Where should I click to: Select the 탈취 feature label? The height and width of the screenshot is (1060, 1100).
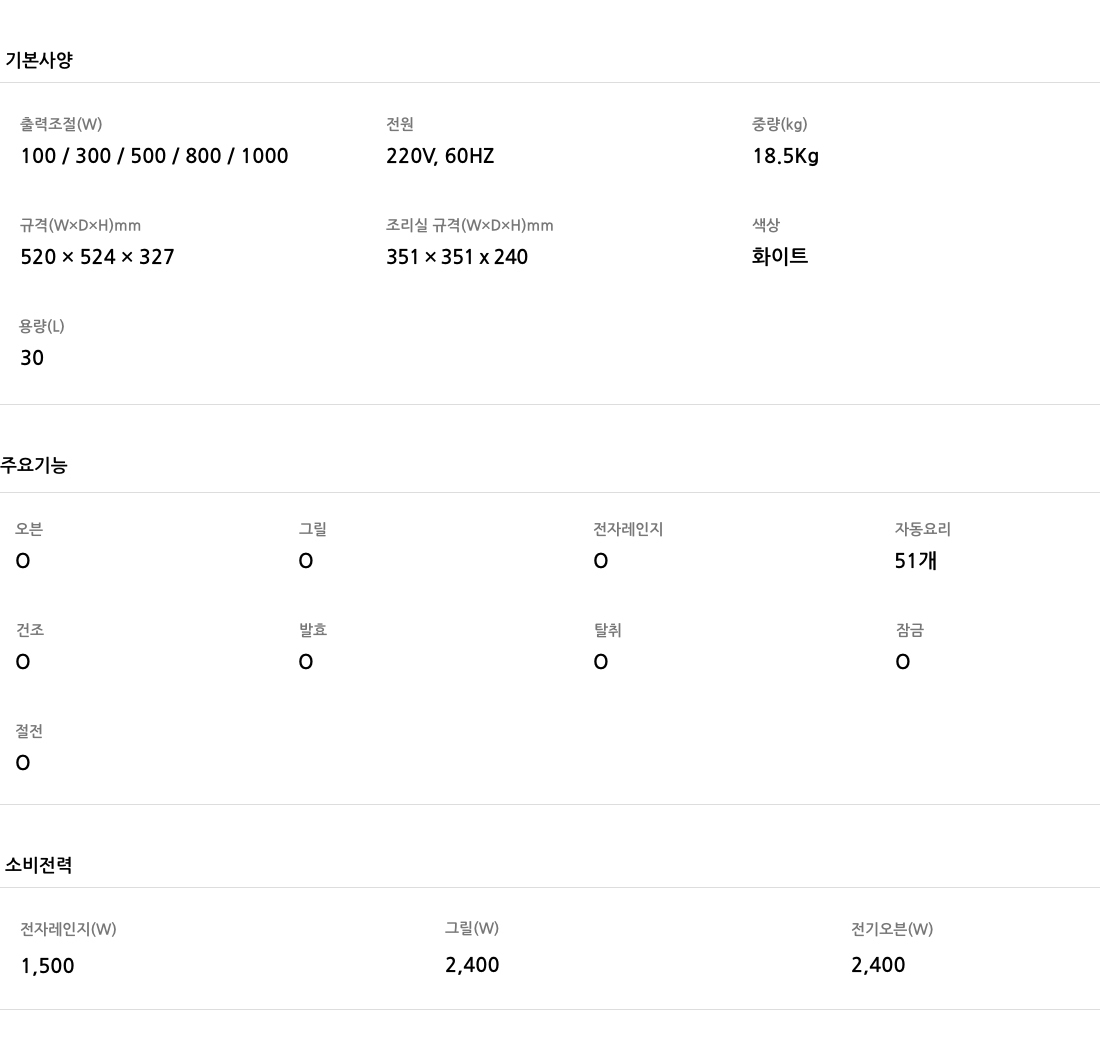607,630
